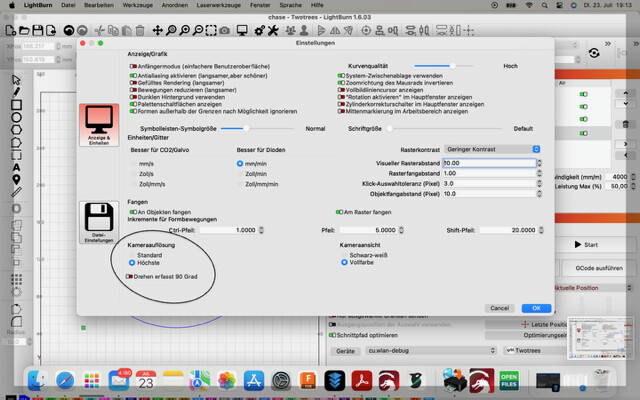Select the 'Anzeige & Einheiten' settings page

pyautogui.click(x=99, y=125)
